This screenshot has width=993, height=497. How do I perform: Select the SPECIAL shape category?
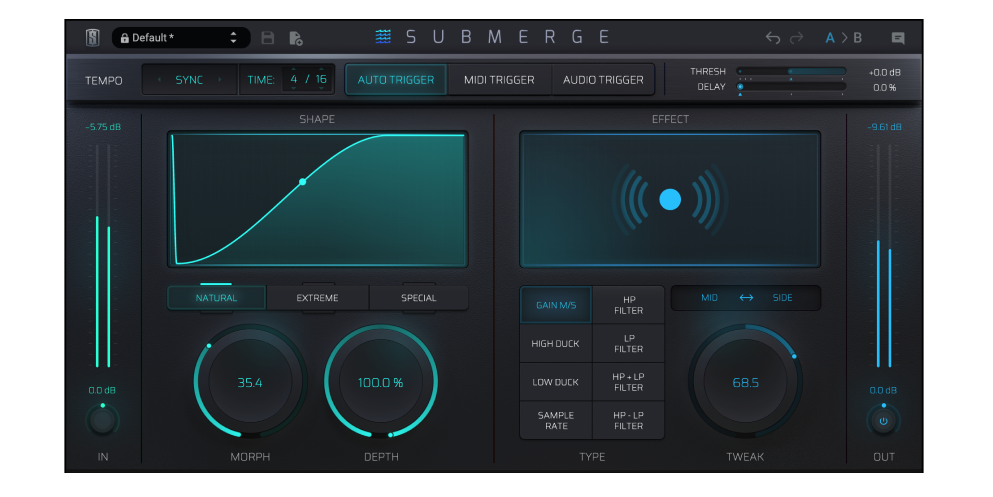point(419,298)
